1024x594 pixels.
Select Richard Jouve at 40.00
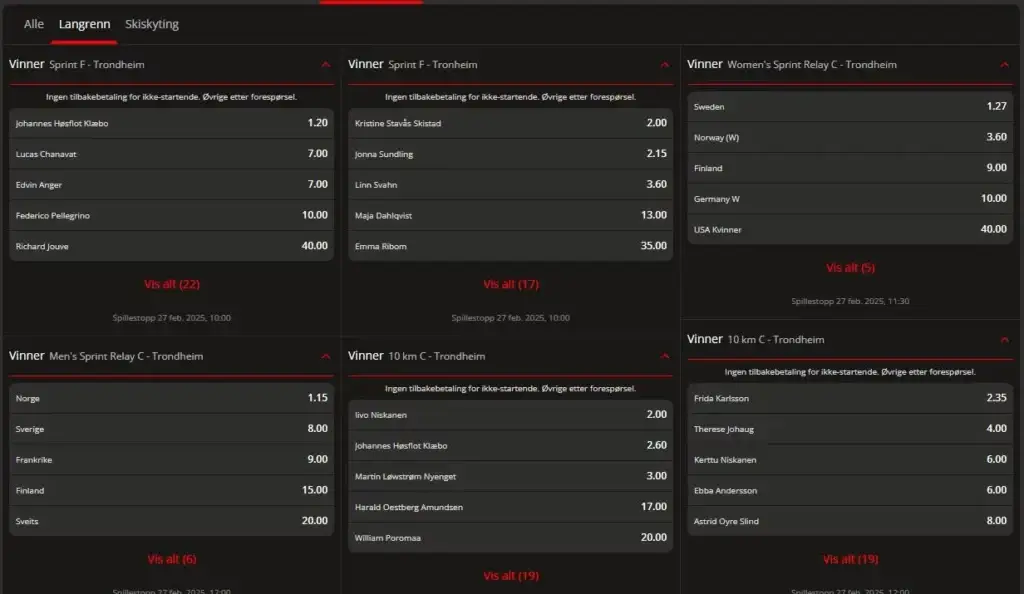(172, 246)
